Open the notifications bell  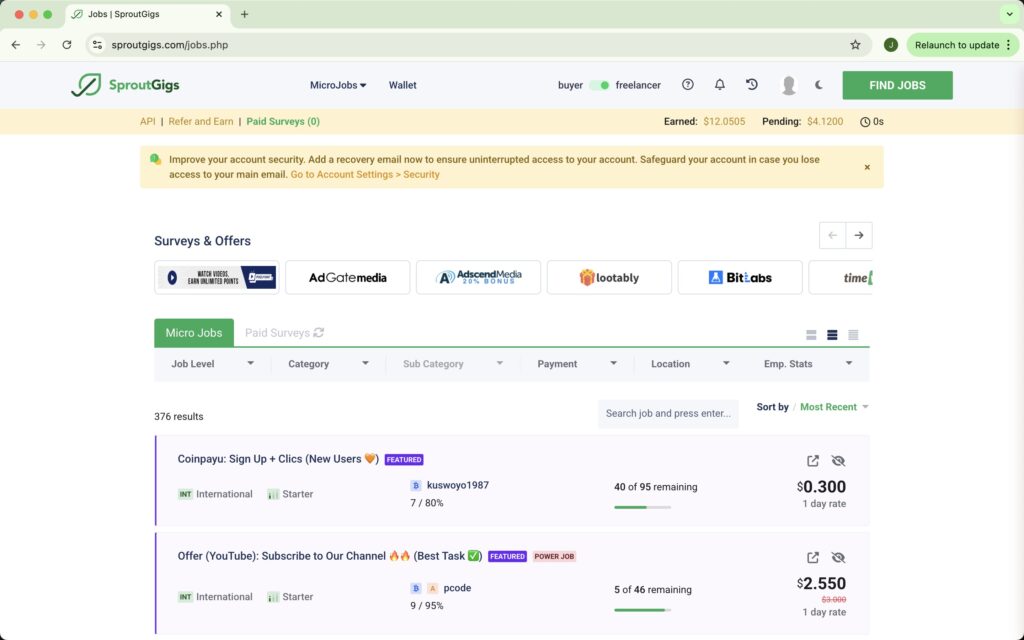point(719,85)
